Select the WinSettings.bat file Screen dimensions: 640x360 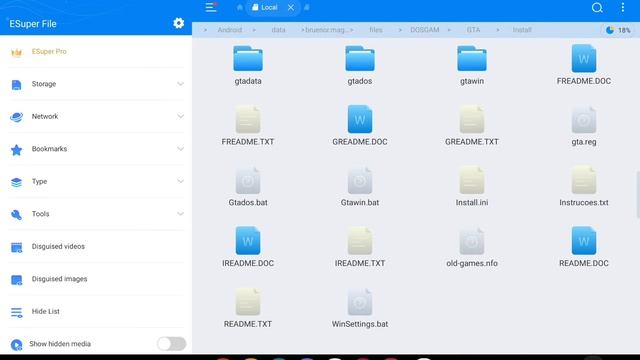pyautogui.click(x=360, y=308)
